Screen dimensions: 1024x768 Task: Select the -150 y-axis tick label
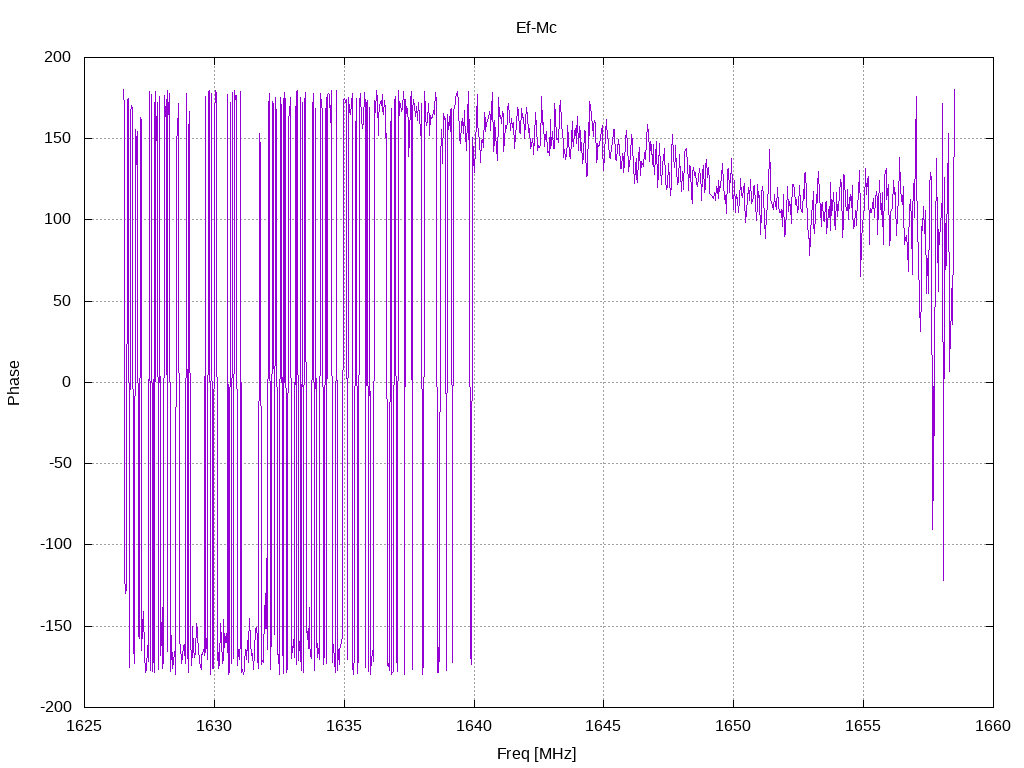tap(56, 626)
